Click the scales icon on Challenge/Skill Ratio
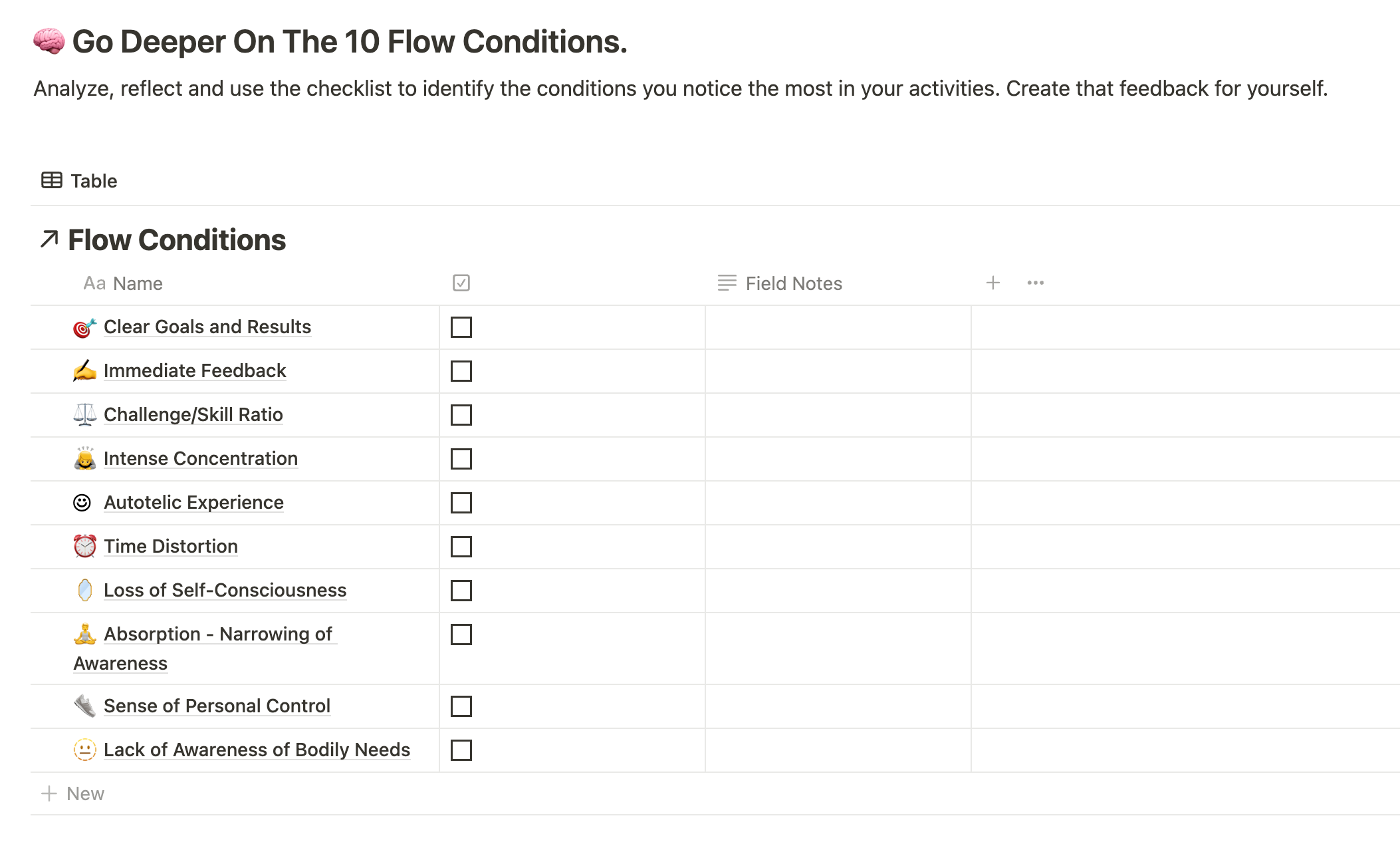This screenshot has width=1400, height=850. 84,415
